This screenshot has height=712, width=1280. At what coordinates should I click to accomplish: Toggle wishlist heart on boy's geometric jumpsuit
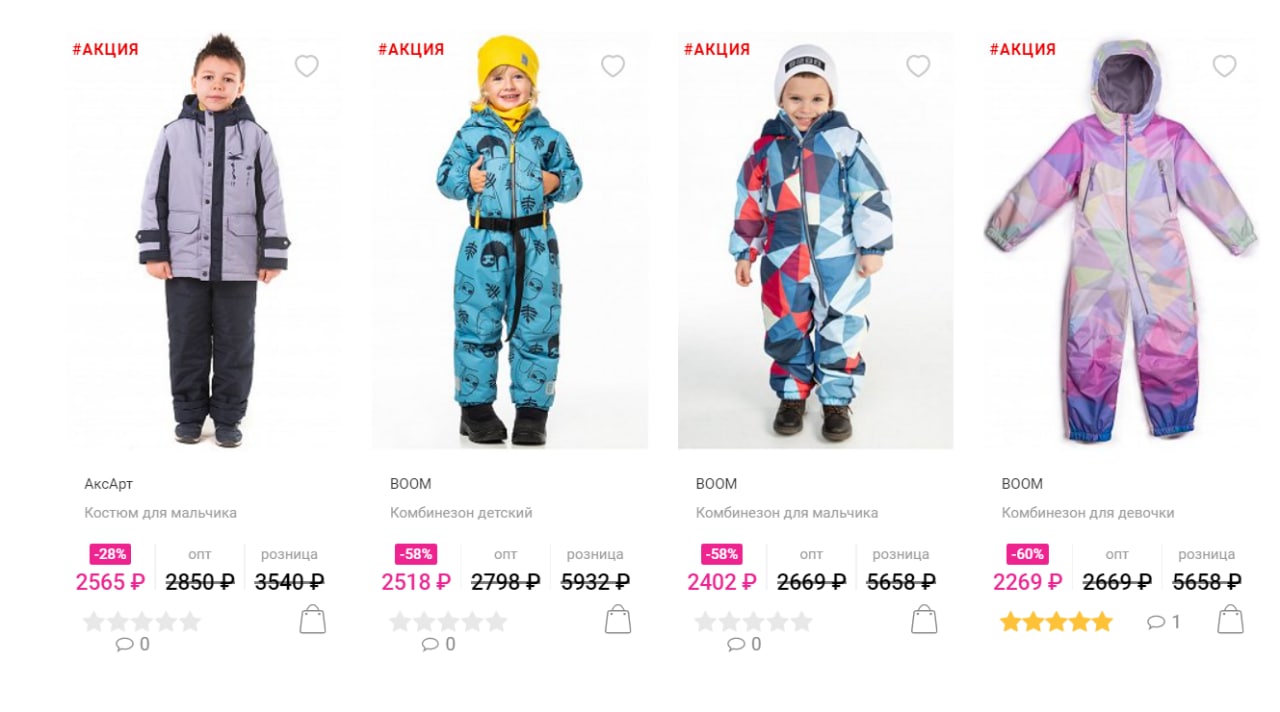(918, 66)
